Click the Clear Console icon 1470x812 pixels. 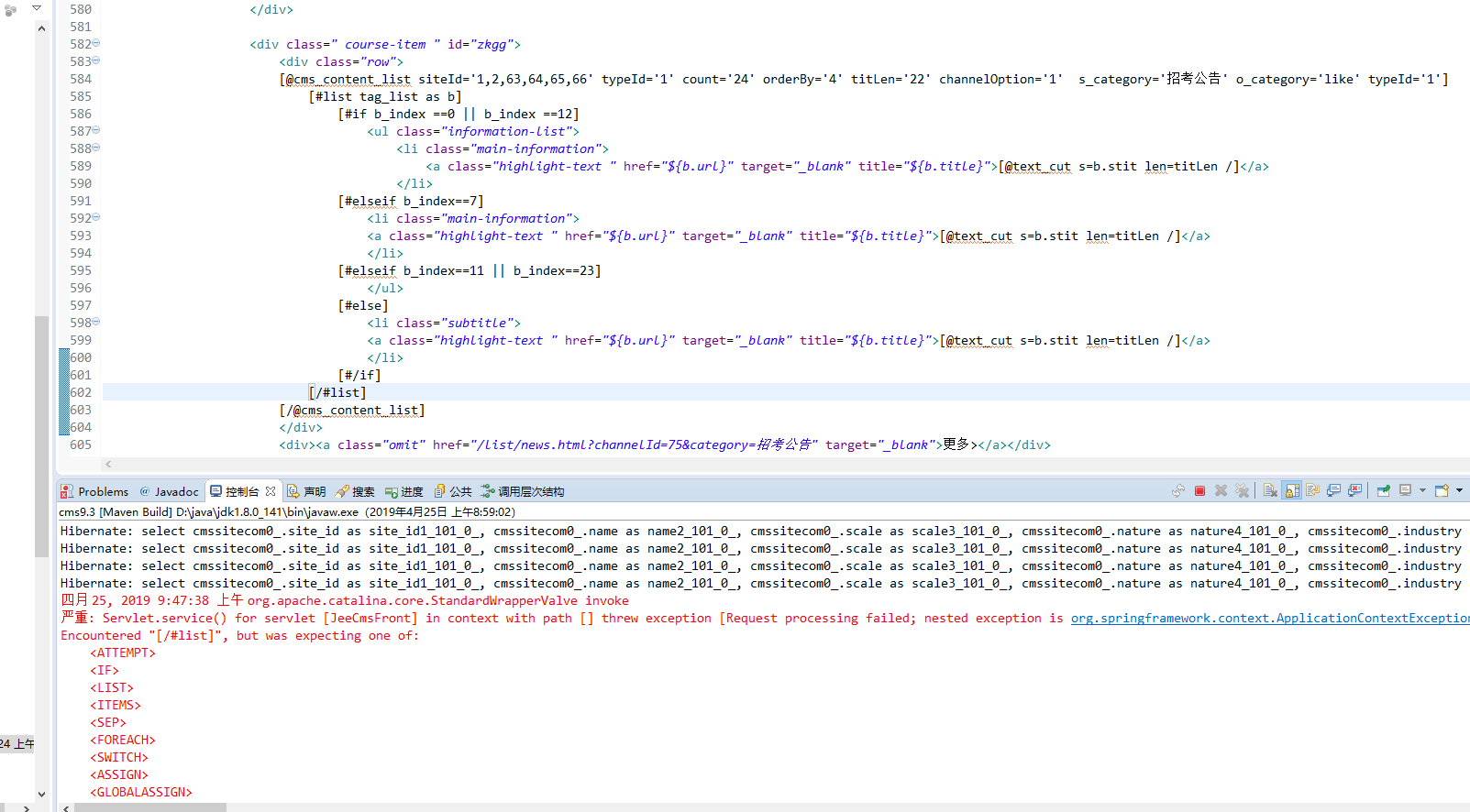tap(1270, 491)
